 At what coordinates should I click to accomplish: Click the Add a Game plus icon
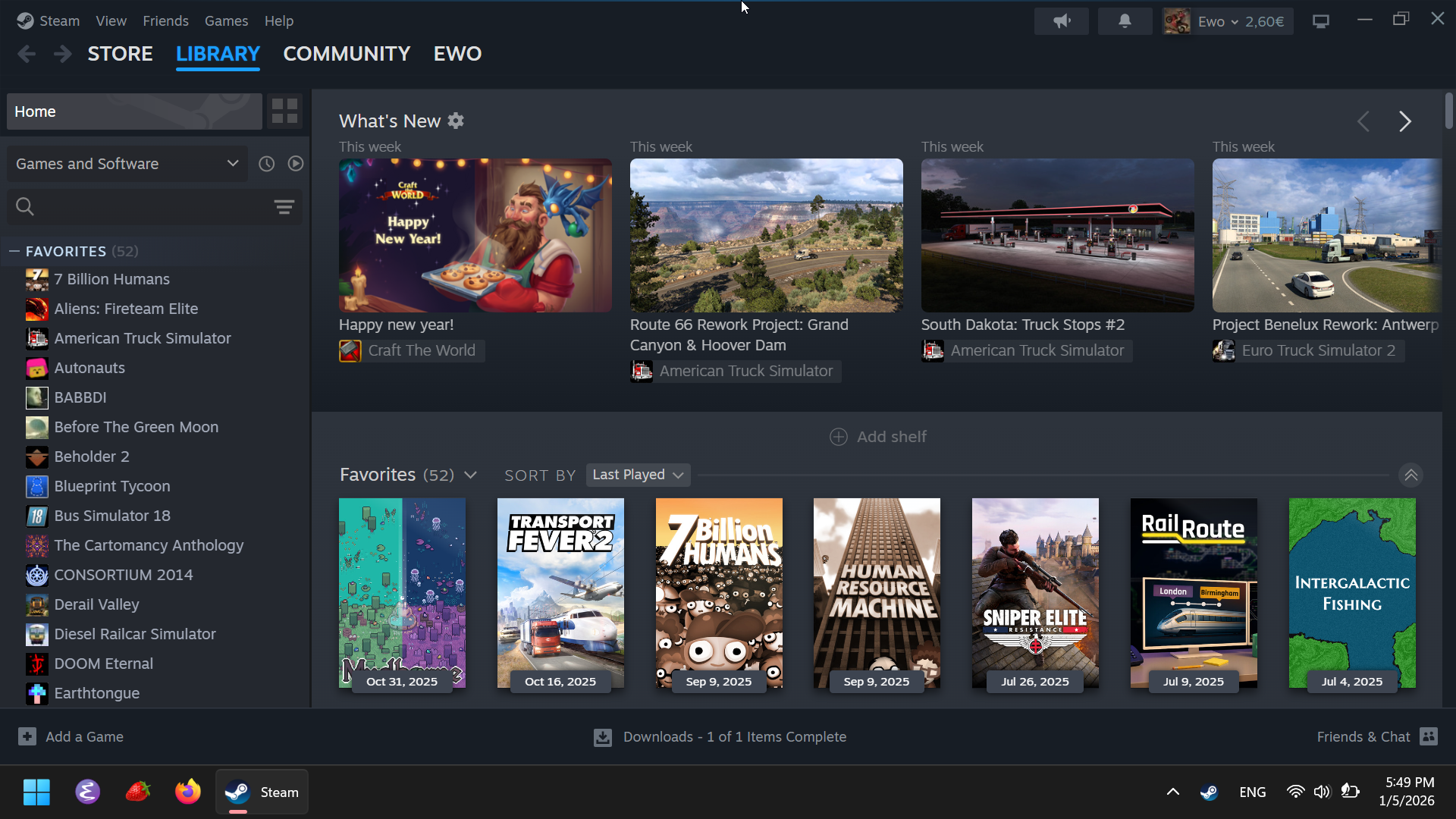point(27,736)
